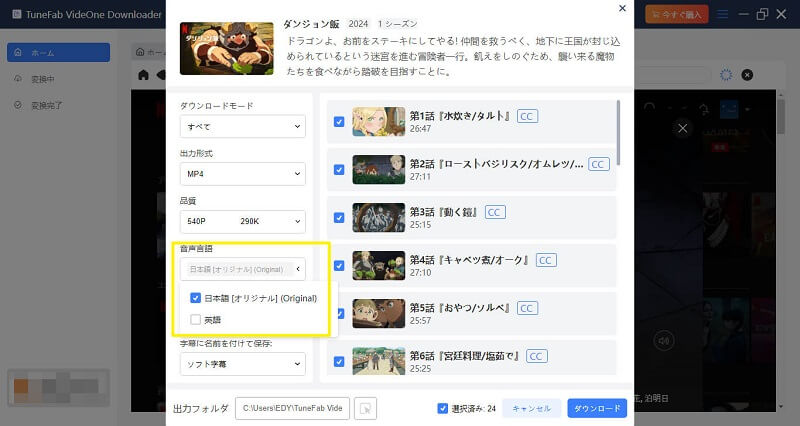
Task: Open the 品質 dropdown showing 540P 290K
Action: (x=242, y=221)
